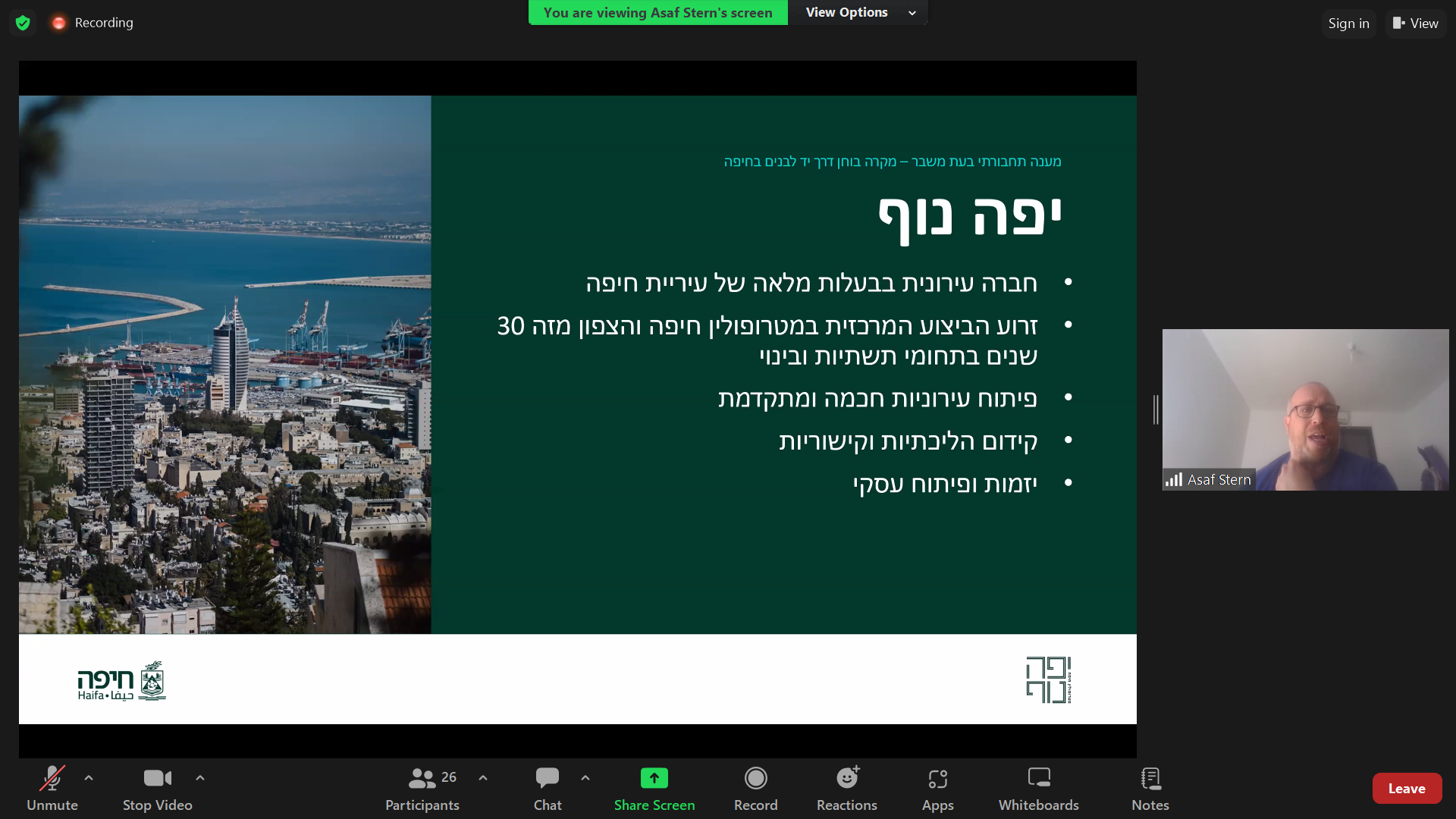Screen dimensions: 1456x819
Task: Leave the meeting
Action: 1406,789
